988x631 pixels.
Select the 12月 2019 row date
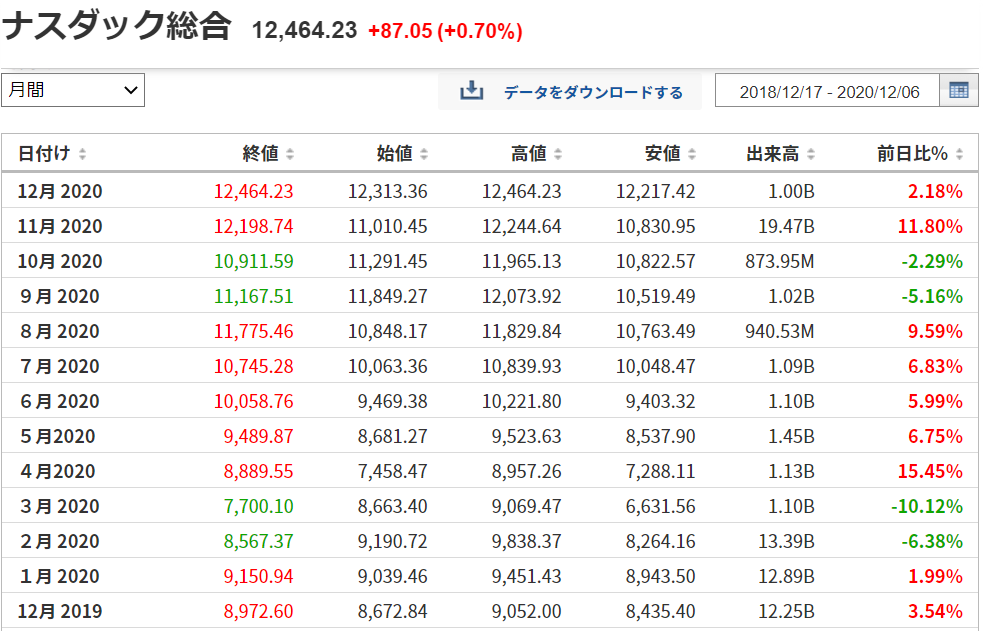60,611
